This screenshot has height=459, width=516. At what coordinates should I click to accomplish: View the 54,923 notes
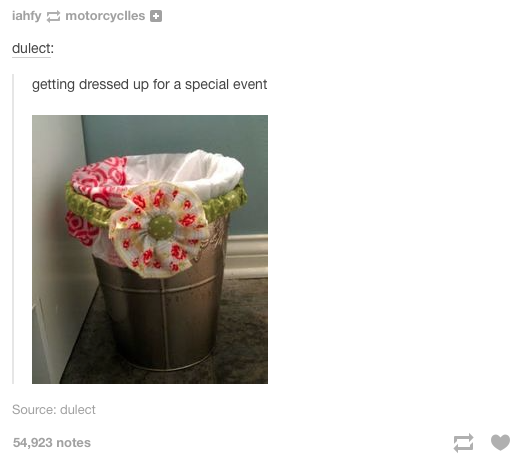52,443
